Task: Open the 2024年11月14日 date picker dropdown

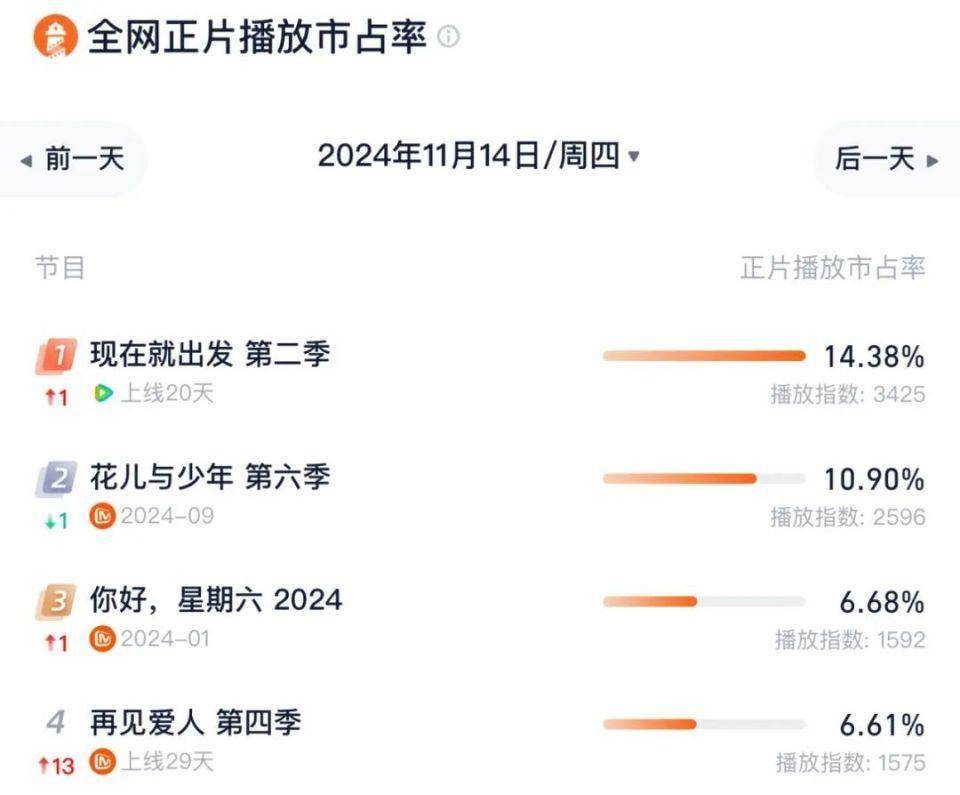Action: click(478, 156)
